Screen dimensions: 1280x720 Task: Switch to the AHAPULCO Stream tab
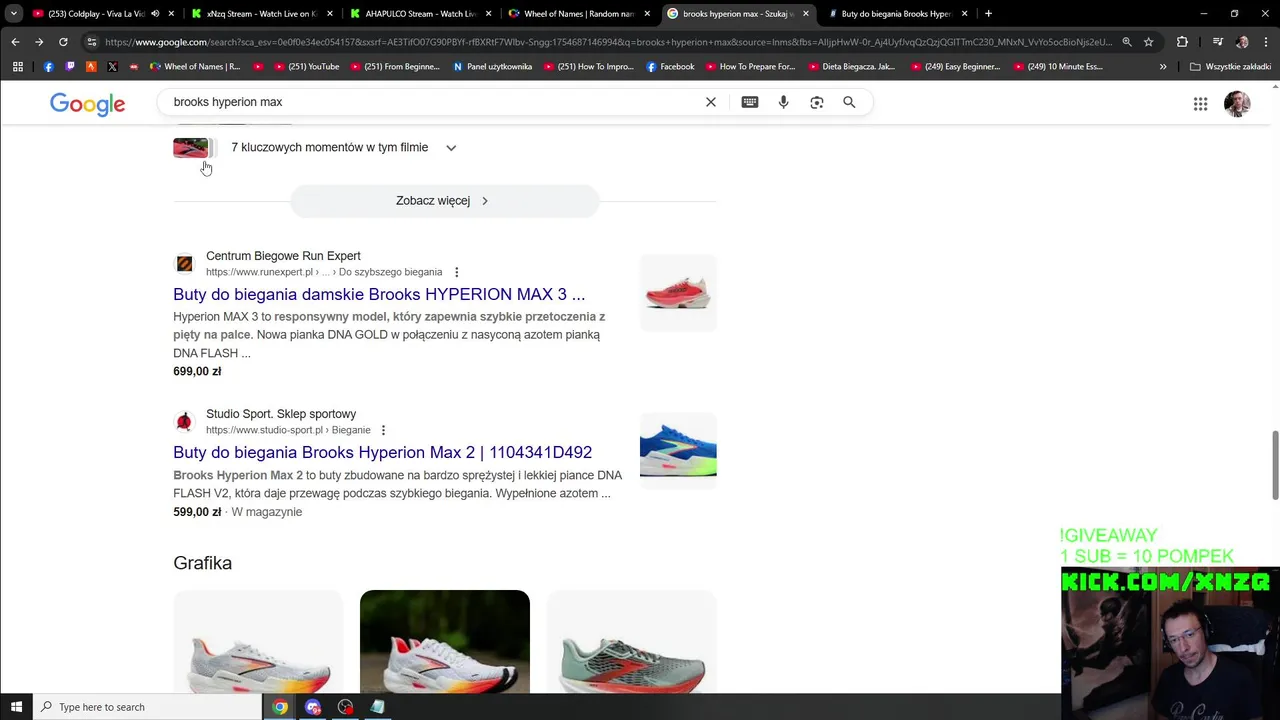[x=420, y=14]
